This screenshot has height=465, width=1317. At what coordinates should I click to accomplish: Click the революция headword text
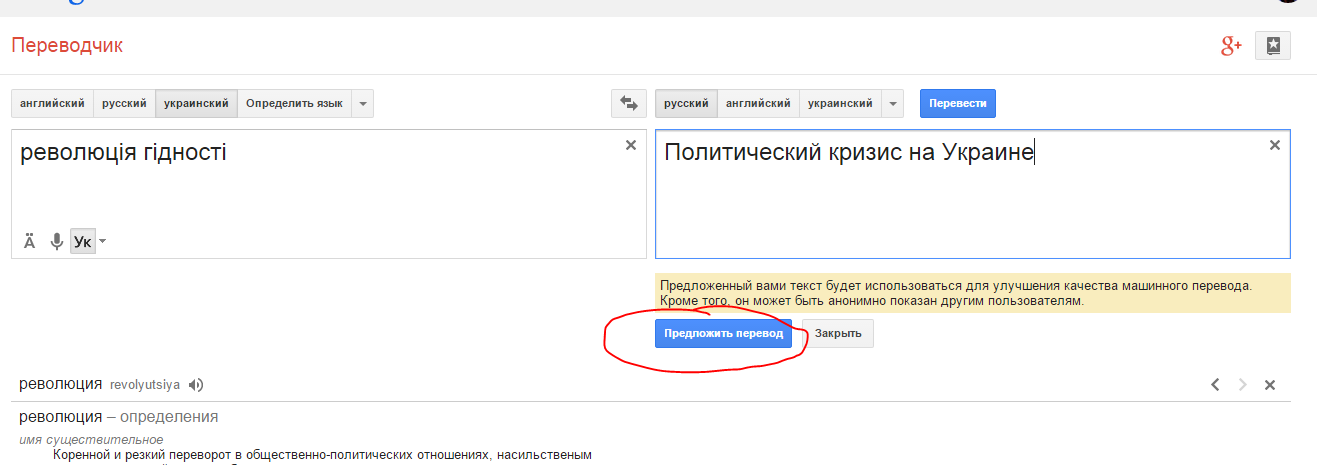point(61,384)
